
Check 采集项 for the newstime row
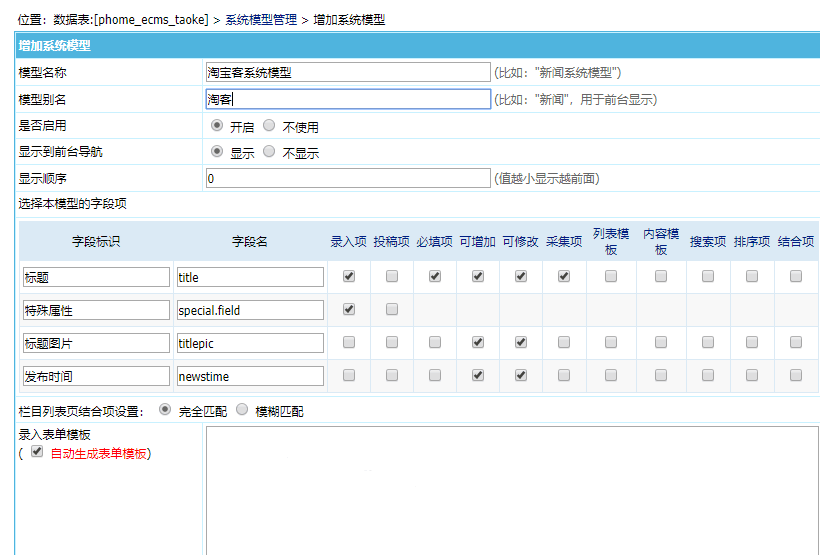click(564, 375)
